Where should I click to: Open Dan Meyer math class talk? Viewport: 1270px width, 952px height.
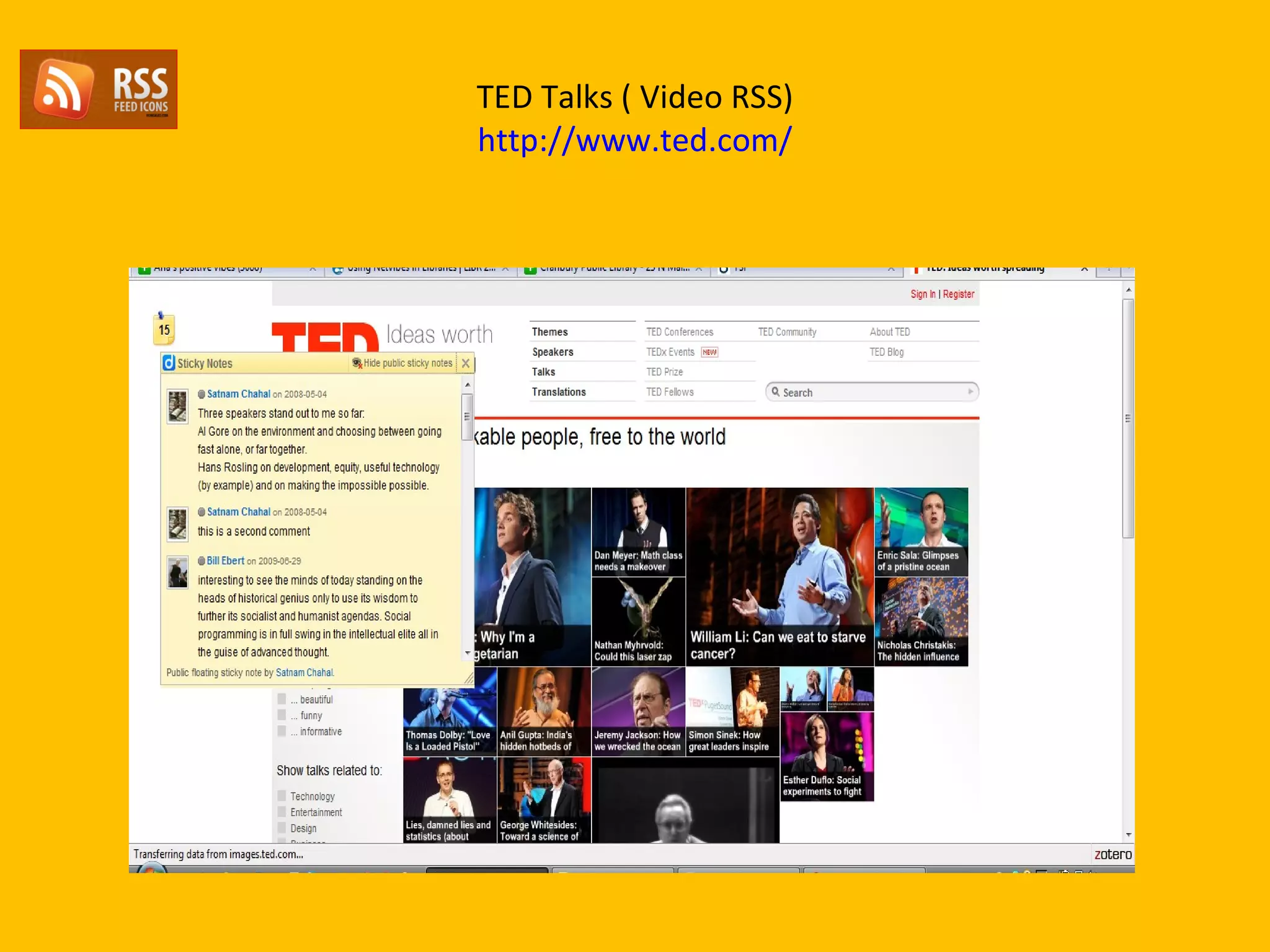[x=638, y=532]
